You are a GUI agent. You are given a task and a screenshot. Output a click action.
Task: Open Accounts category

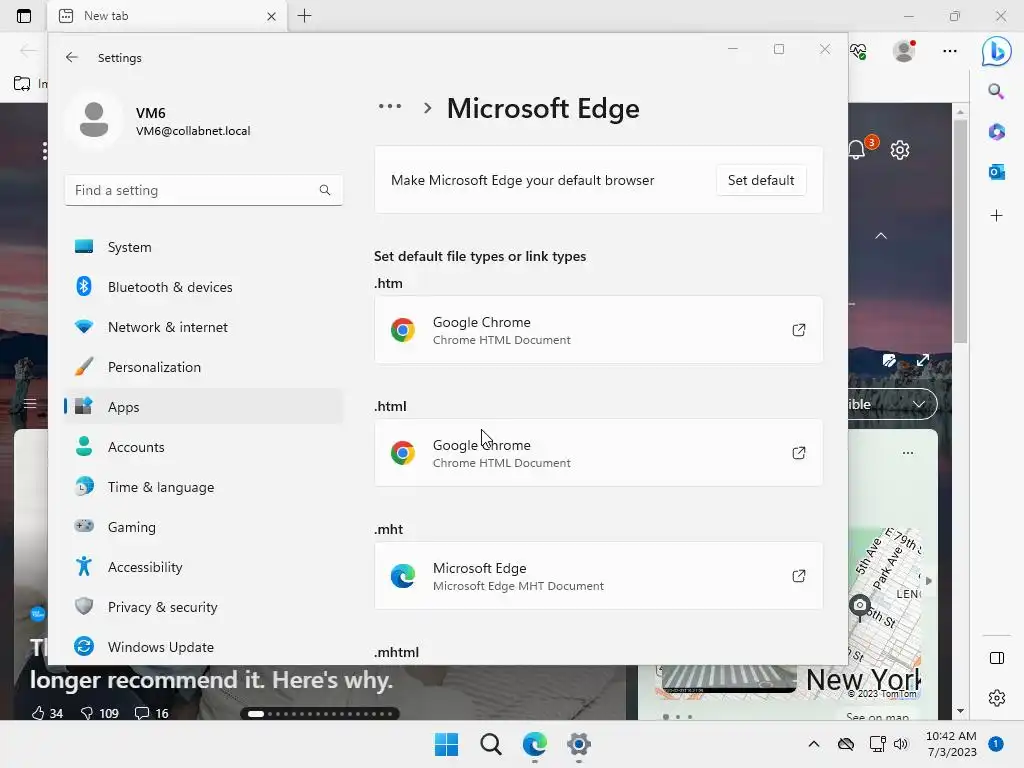204,447
